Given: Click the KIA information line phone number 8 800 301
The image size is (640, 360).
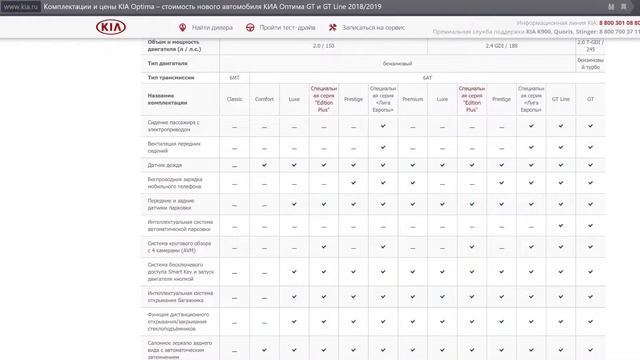Looking at the screenshot, I should tap(619, 23).
